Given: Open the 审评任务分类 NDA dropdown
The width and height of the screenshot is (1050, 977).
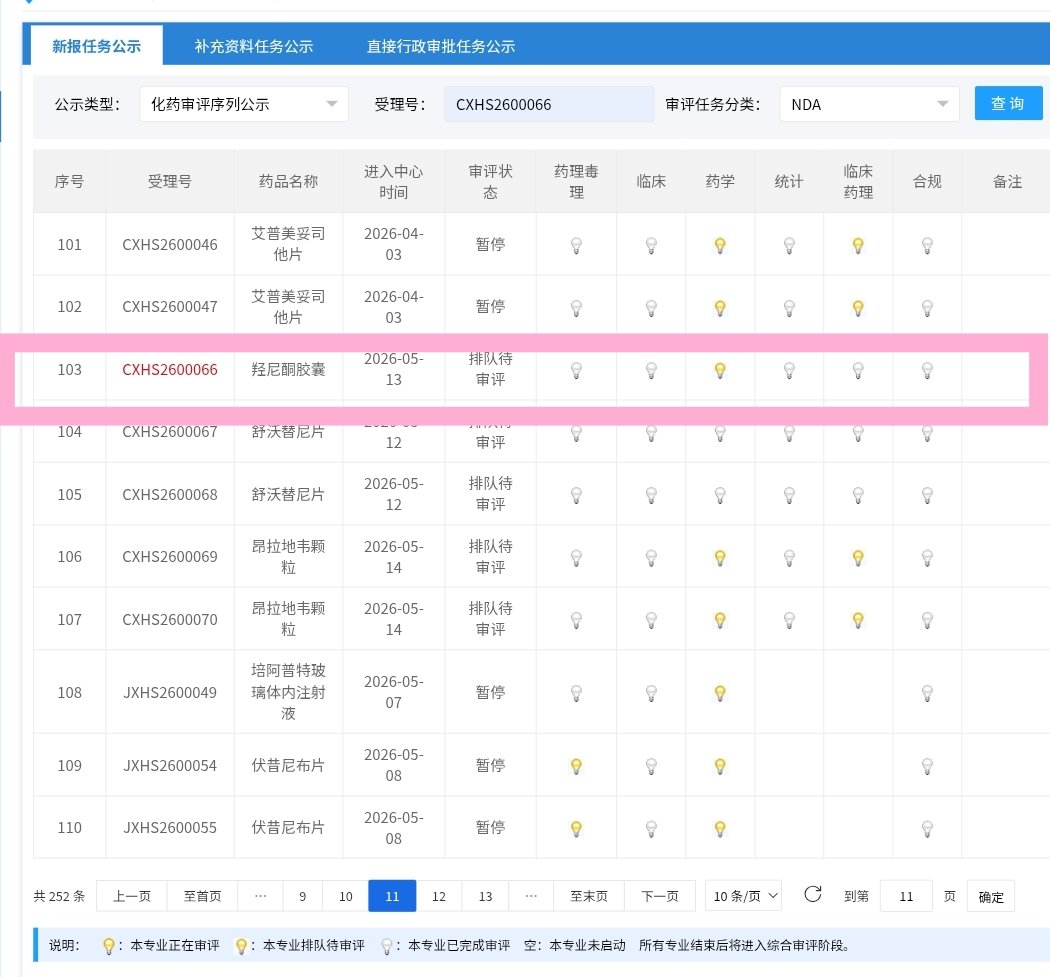Looking at the screenshot, I should [869, 104].
